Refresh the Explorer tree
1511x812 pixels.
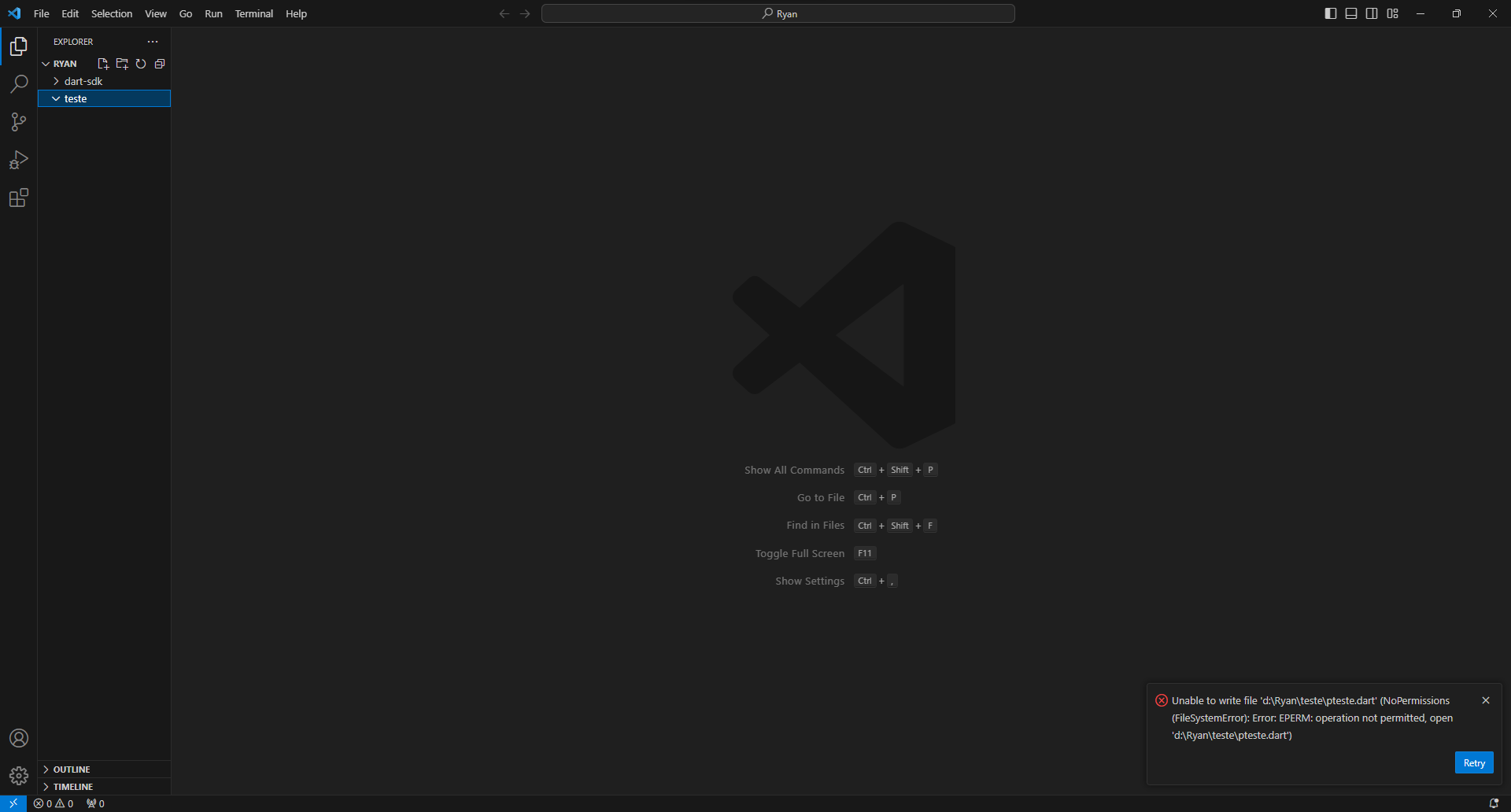click(x=141, y=64)
